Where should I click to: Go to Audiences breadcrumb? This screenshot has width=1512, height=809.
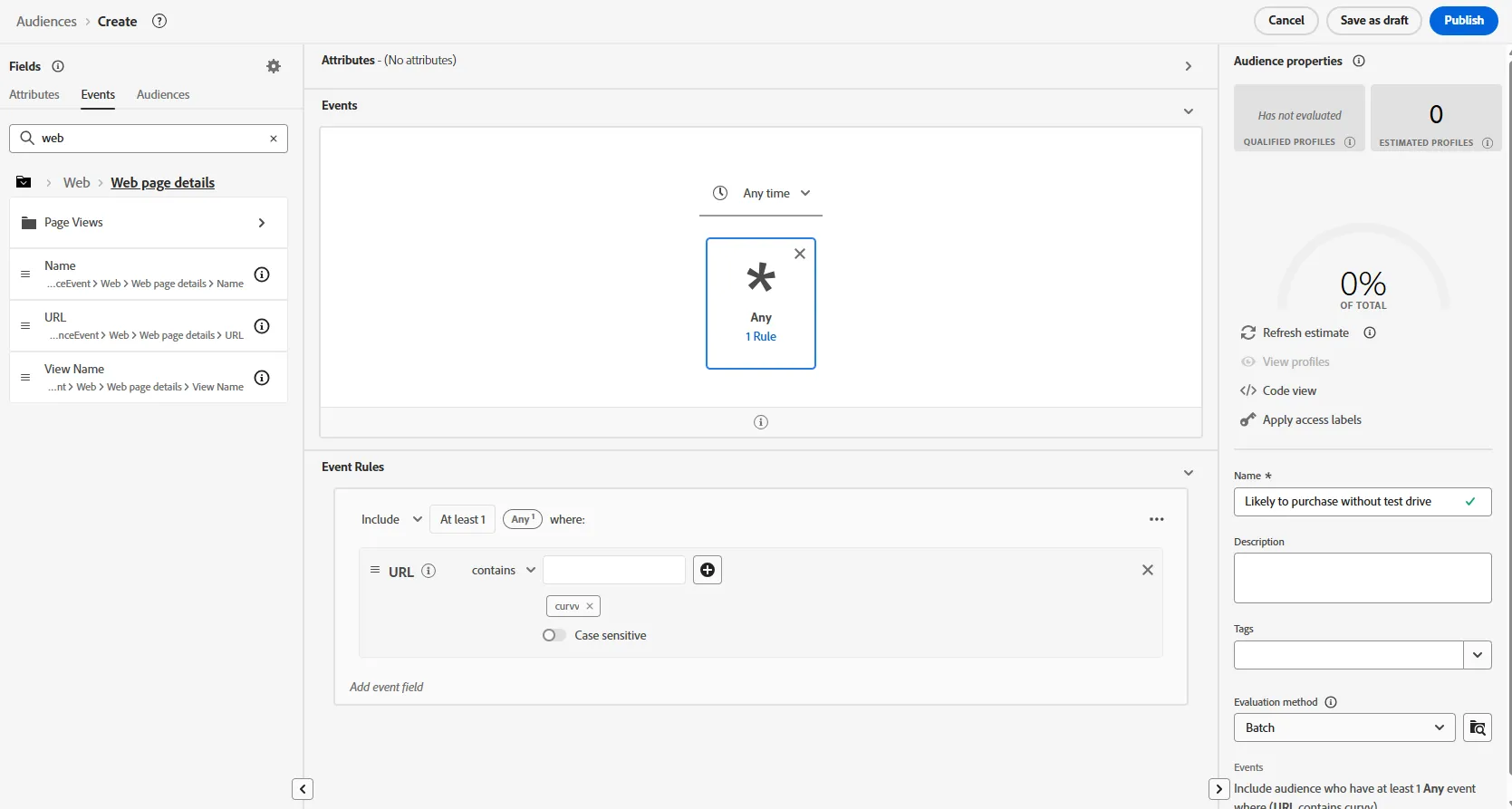pyautogui.click(x=46, y=21)
